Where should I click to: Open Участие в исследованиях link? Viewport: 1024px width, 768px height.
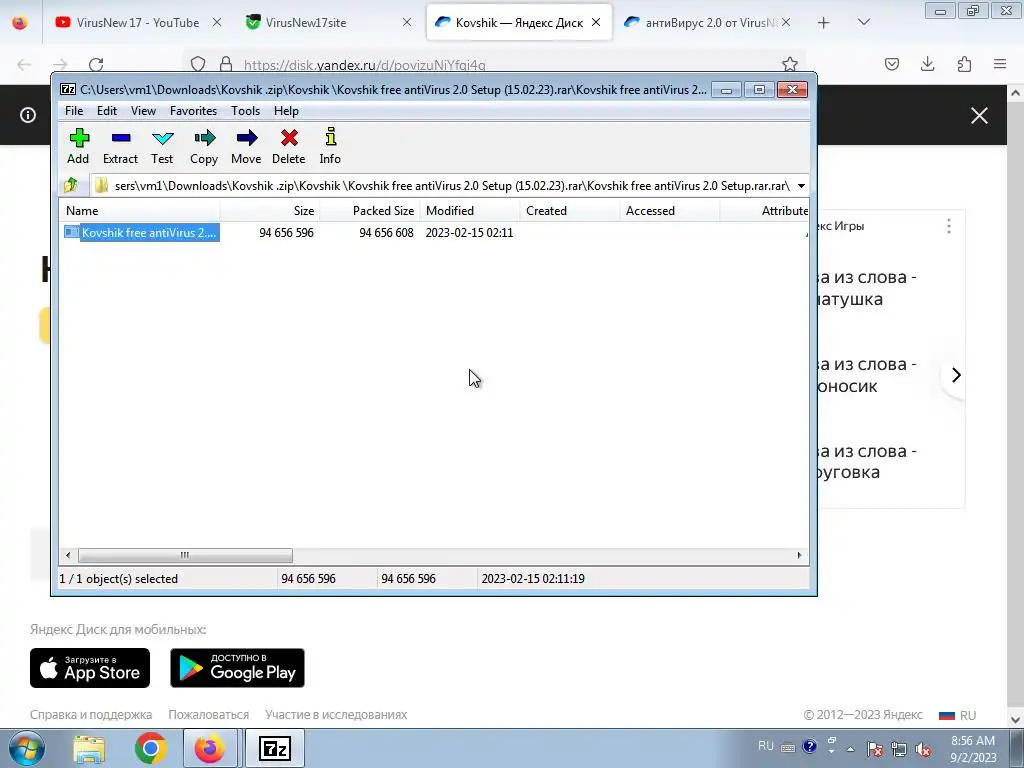pos(336,715)
